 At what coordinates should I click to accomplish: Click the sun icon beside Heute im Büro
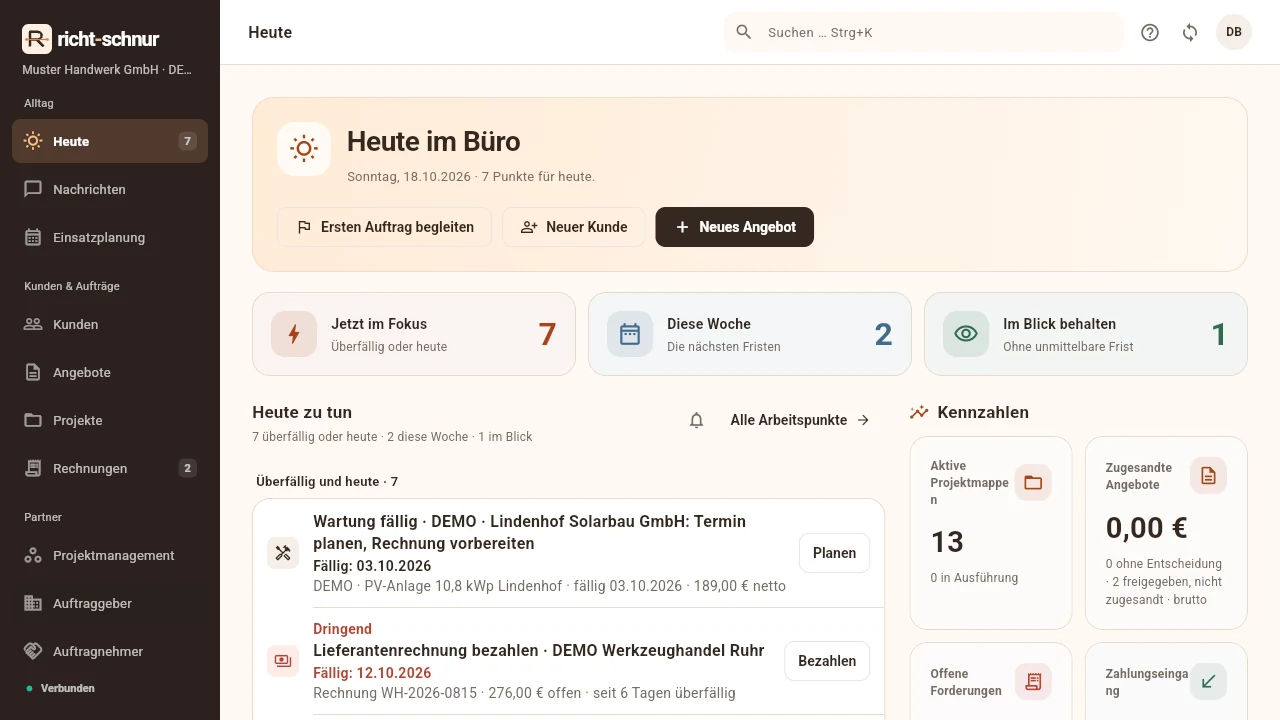pos(304,149)
